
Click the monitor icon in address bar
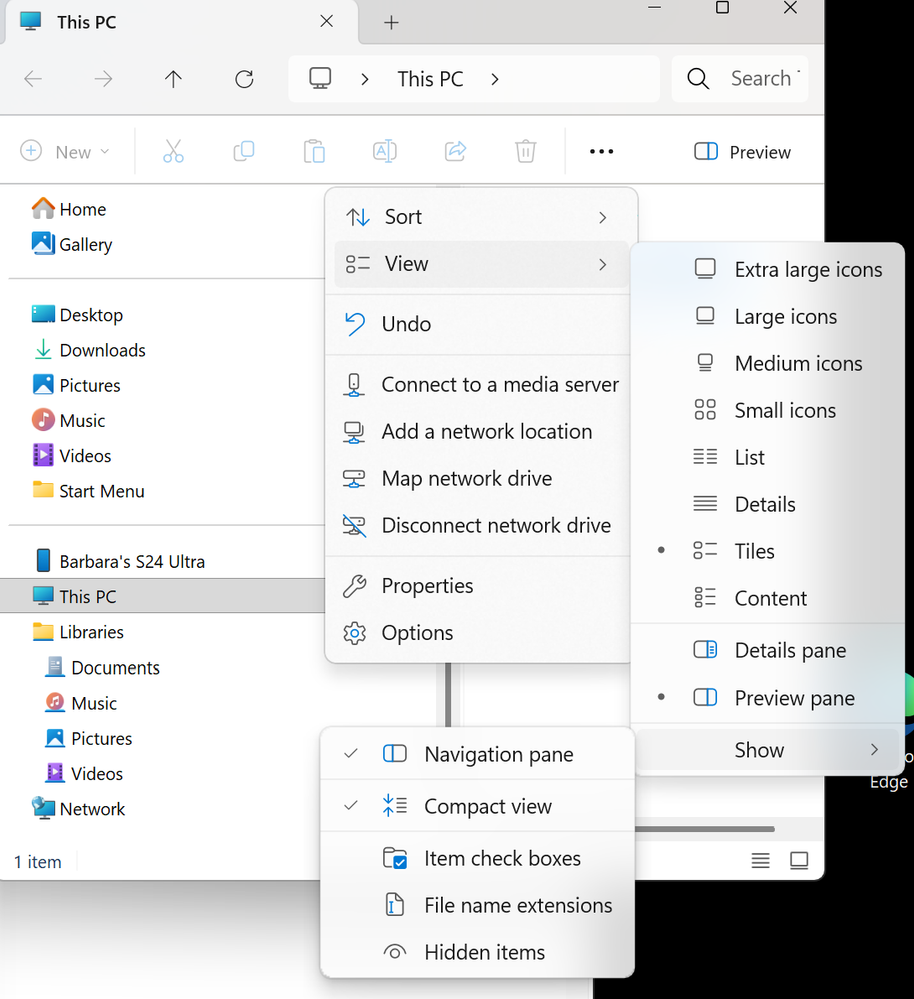[320, 78]
